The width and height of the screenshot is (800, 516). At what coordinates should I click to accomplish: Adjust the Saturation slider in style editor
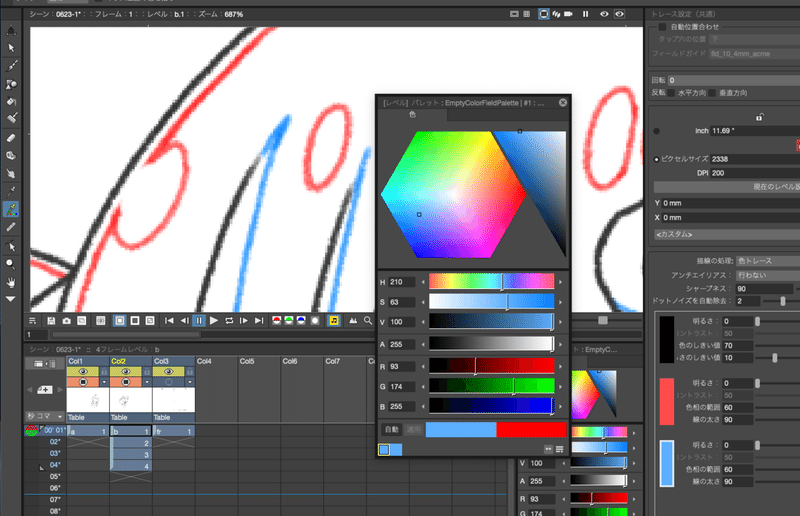[x=491, y=302]
